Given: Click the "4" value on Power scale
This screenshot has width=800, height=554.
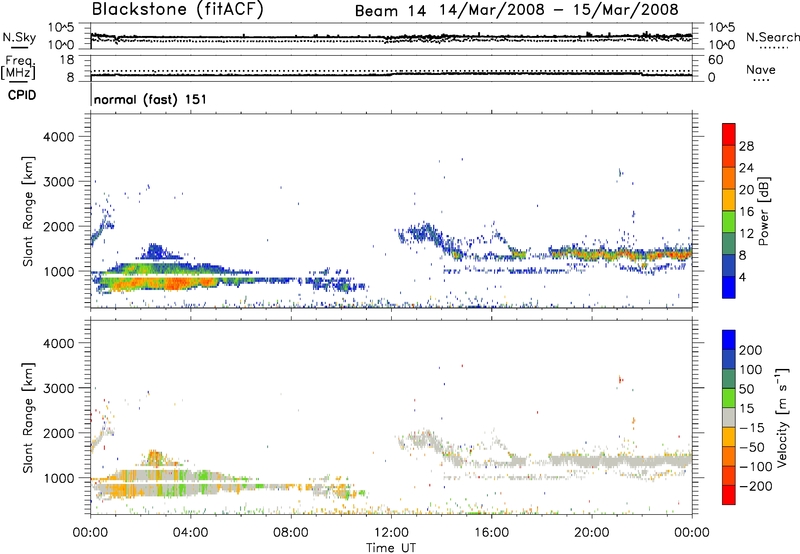Looking at the screenshot, I should [743, 278].
